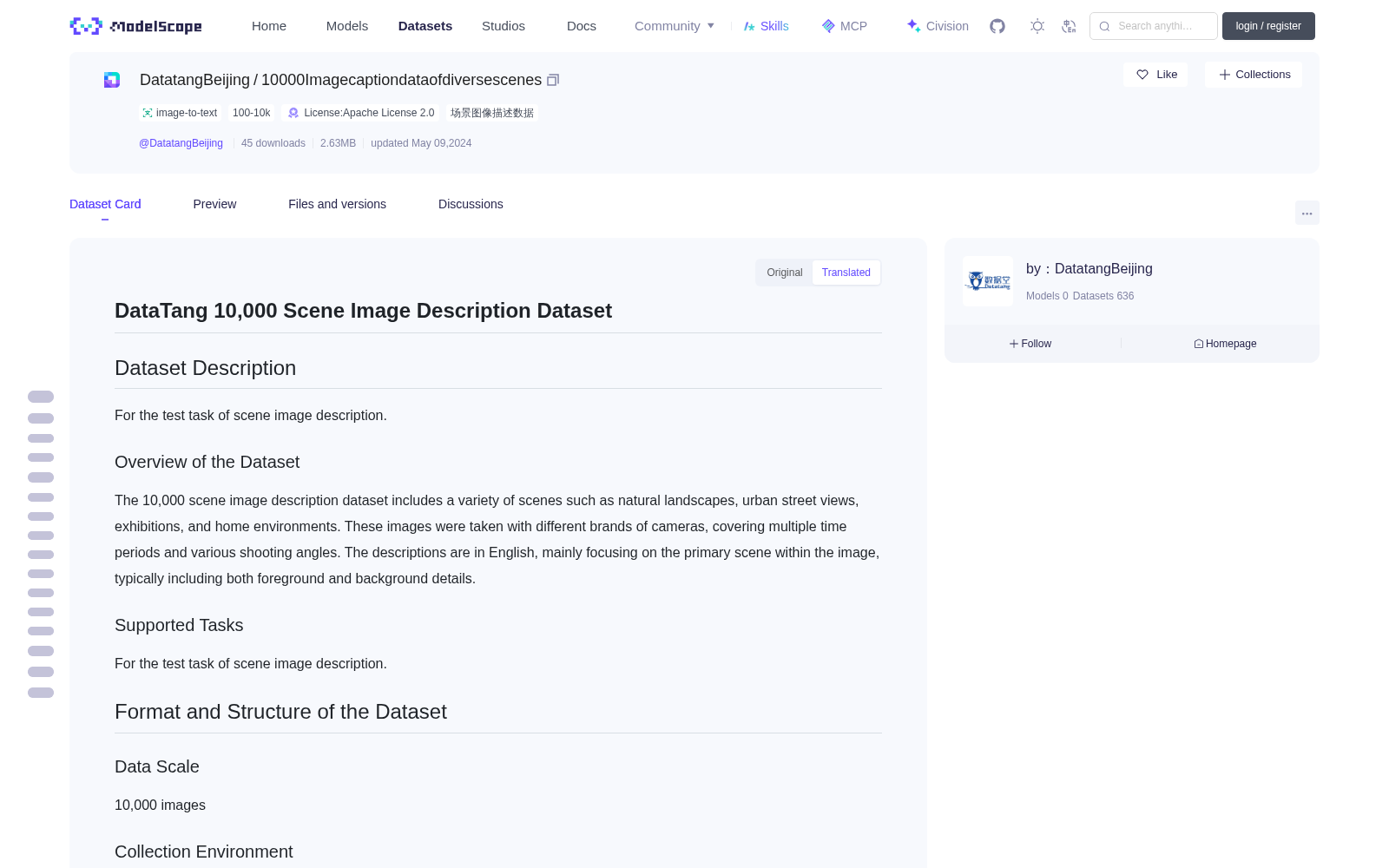Image resolution: width=1389 pixels, height=868 pixels.
Task: Open the GitHub icon link
Action: coord(997,26)
